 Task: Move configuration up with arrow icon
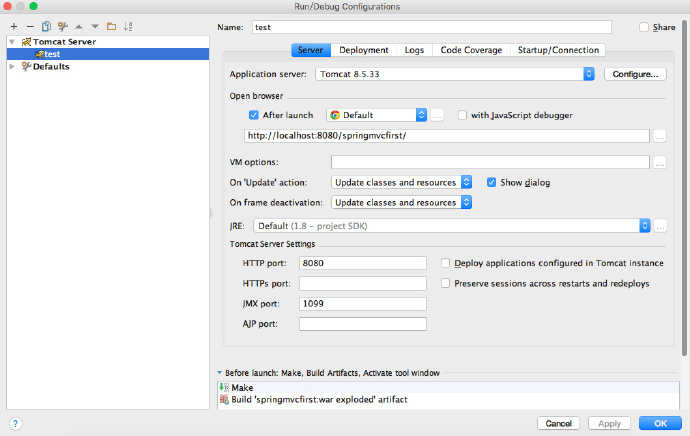pos(79,27)
